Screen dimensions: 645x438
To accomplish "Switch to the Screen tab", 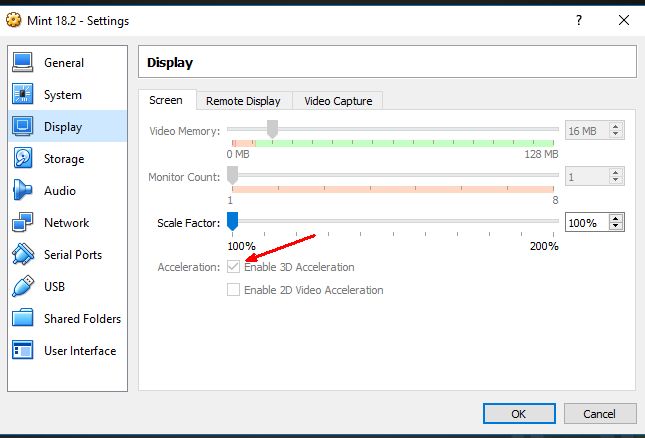I will click(166, 100).
